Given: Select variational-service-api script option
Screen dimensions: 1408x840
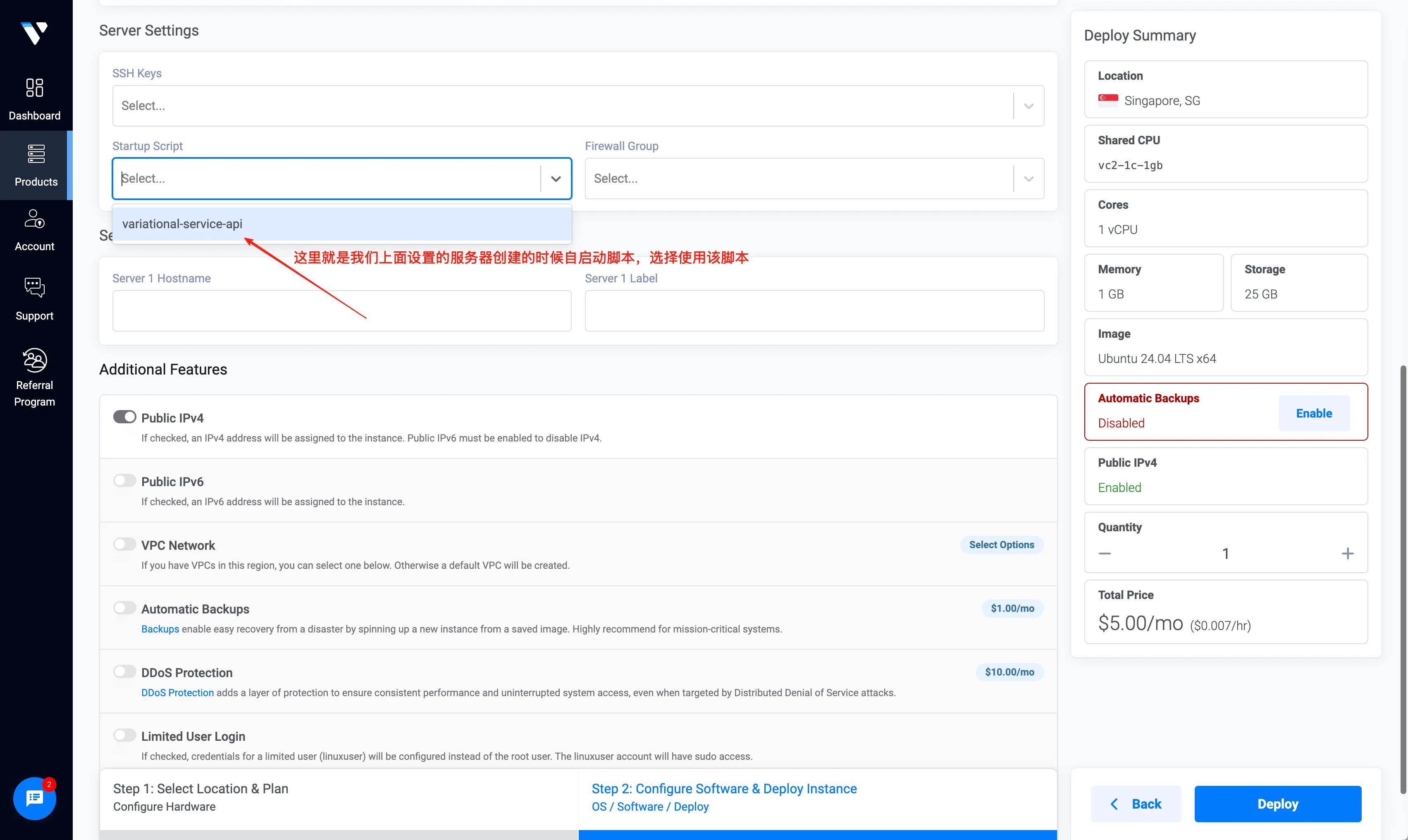Looking at the screenshot, I should tap(182, 224).
